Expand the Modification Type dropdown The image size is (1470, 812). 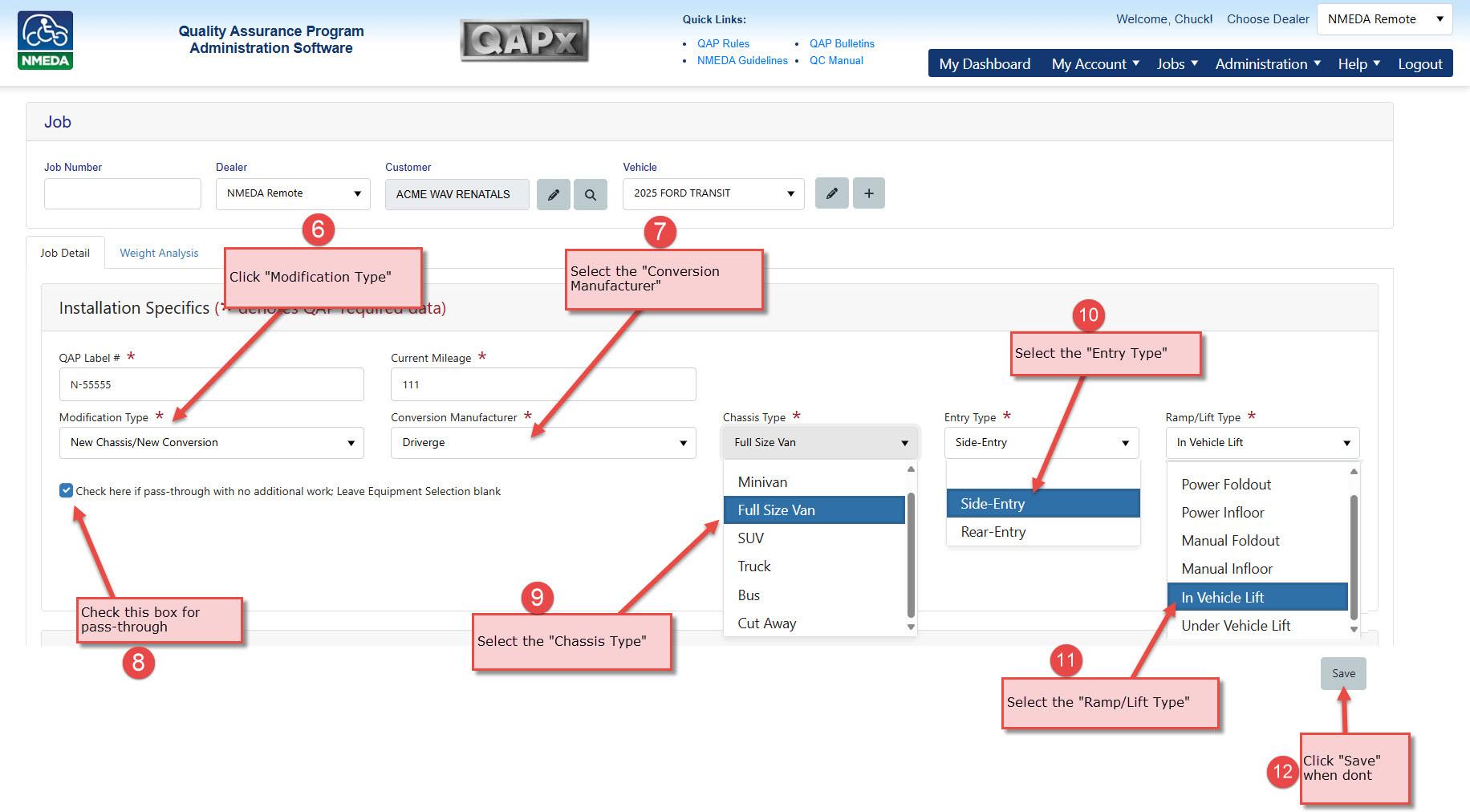pyautogui.click(x=212, y=443)
